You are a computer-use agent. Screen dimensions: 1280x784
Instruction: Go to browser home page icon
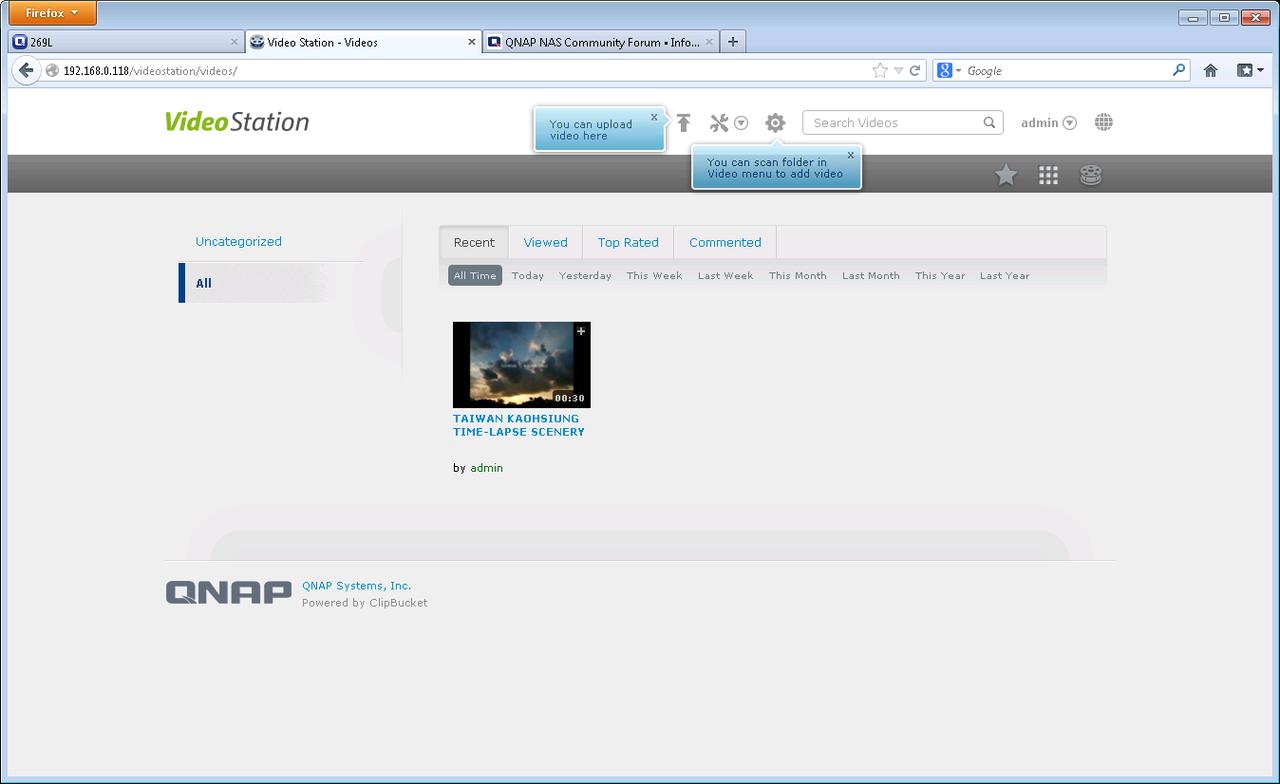click(1210, 70)
